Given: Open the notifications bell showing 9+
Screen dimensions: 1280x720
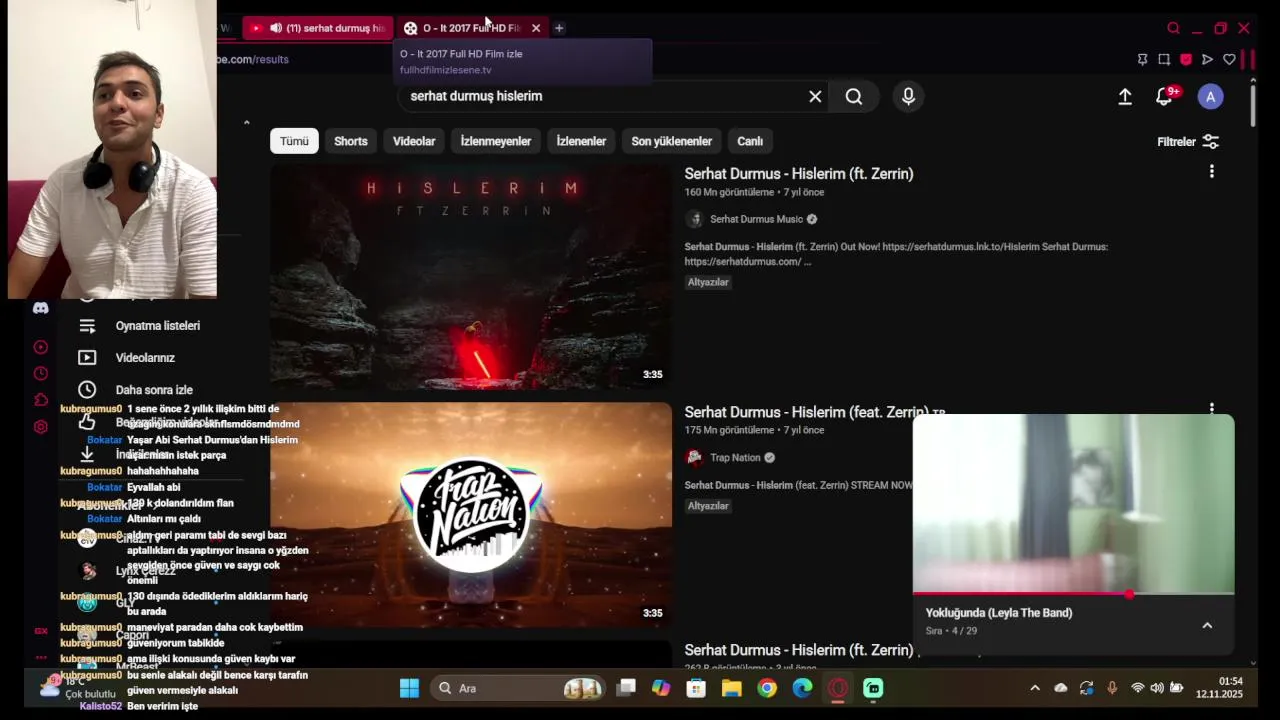Looking at the screenshot, I should coord(1165,96).
